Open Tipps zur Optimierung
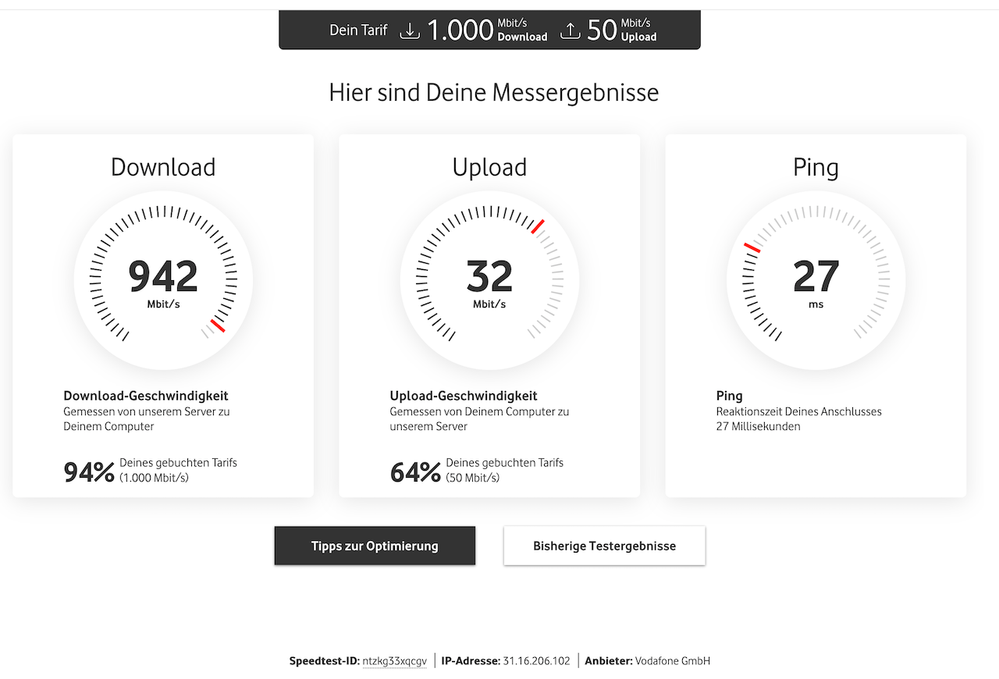The width and height of the screenshot is (999, 679). [x=375, y=546]
